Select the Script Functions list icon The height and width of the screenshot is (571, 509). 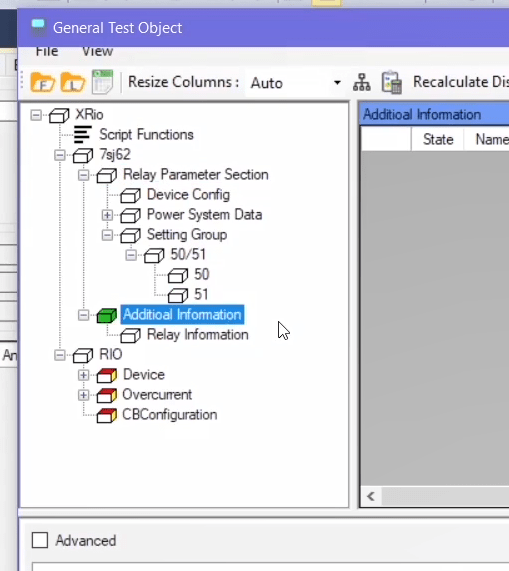82,134
